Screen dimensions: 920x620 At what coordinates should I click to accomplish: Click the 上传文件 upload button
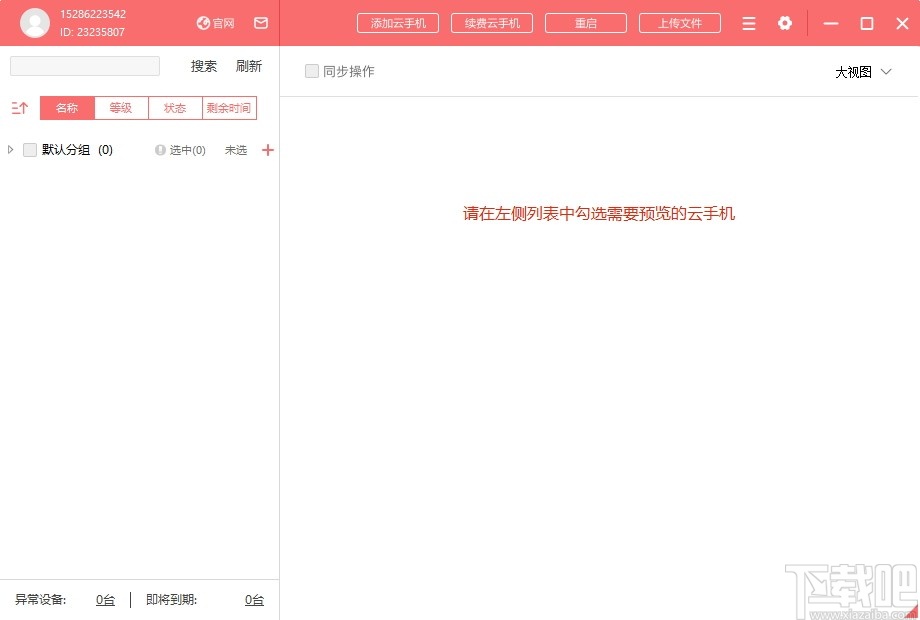coord(680,22)
